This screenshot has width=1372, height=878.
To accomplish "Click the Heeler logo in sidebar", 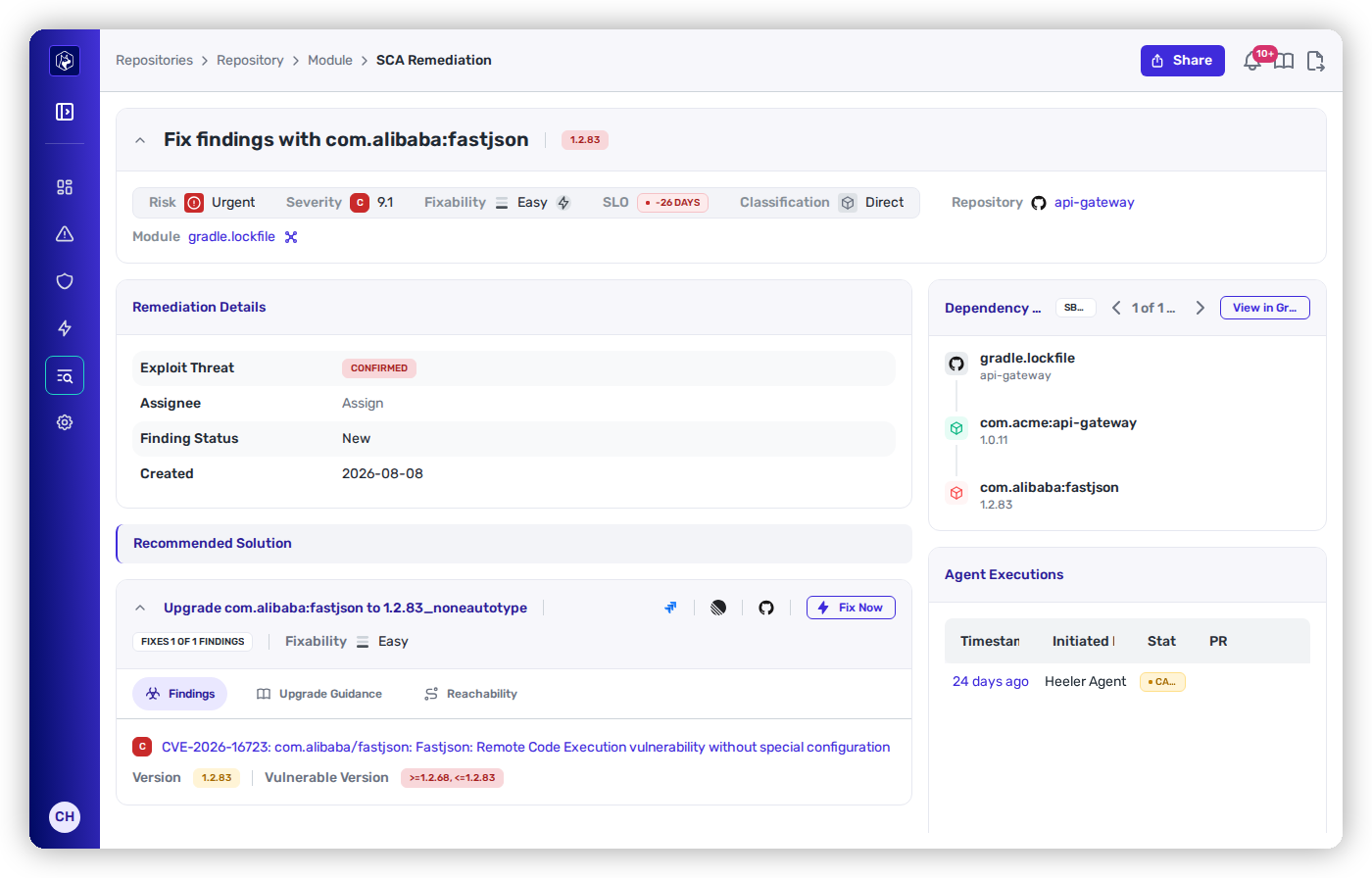I will coord(65,61).
